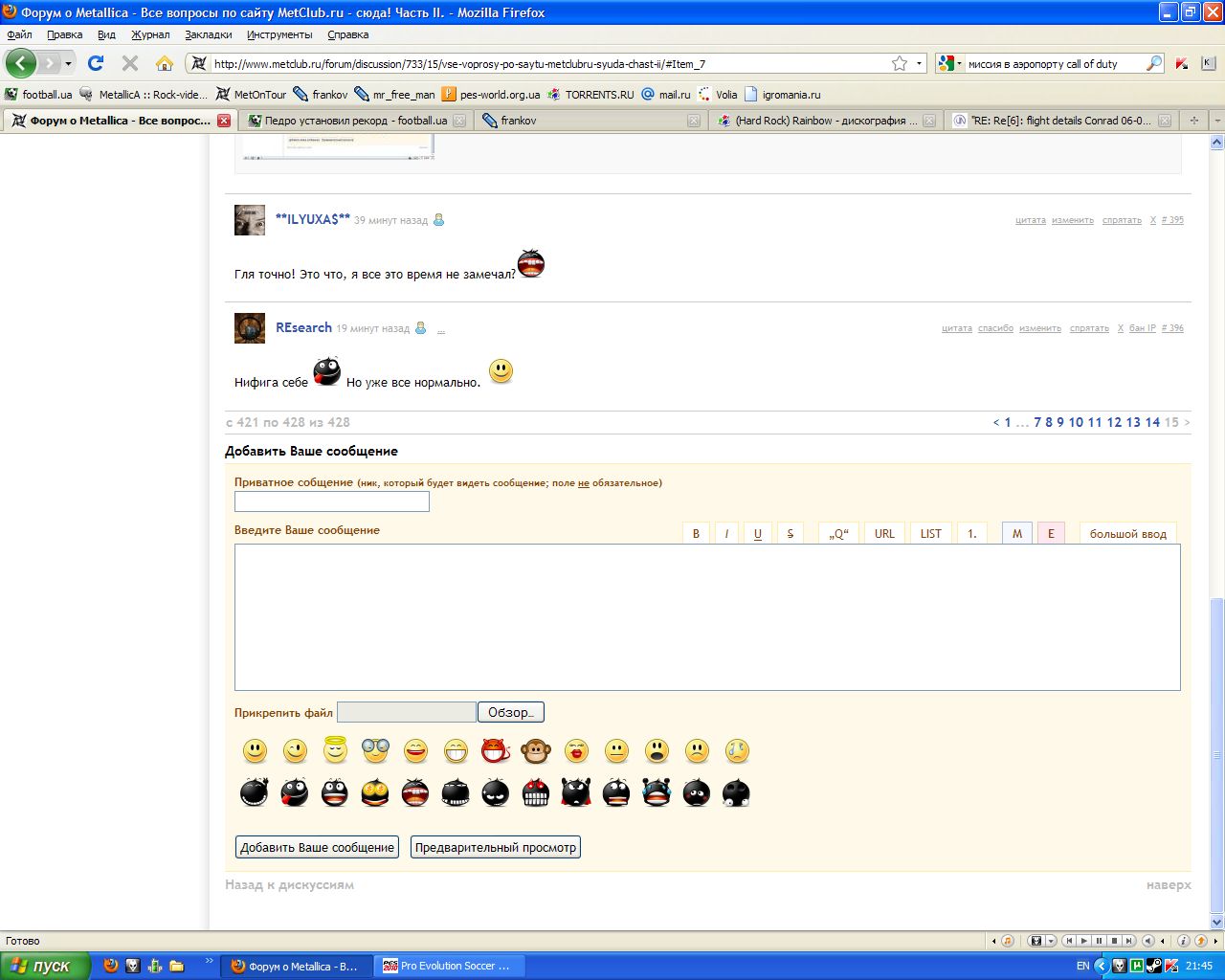Insert the angel halo smiley

pos(335,751)
